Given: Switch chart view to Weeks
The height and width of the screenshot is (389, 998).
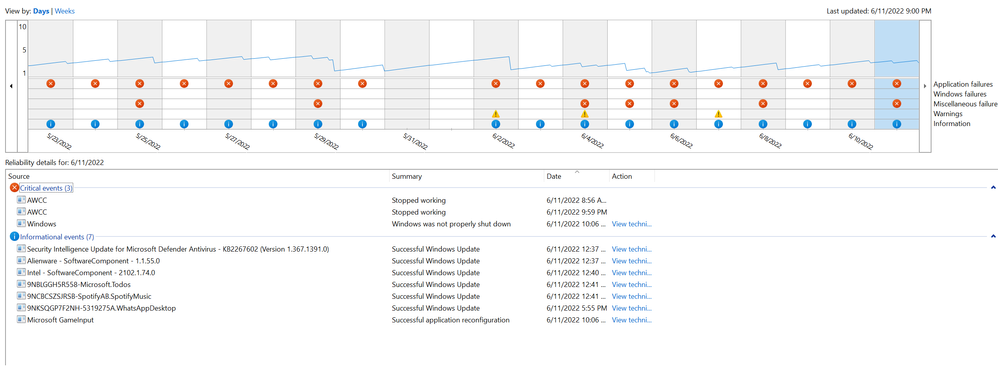Looking at the screenshot, I should pyautogui.click(x=64, y=11).
